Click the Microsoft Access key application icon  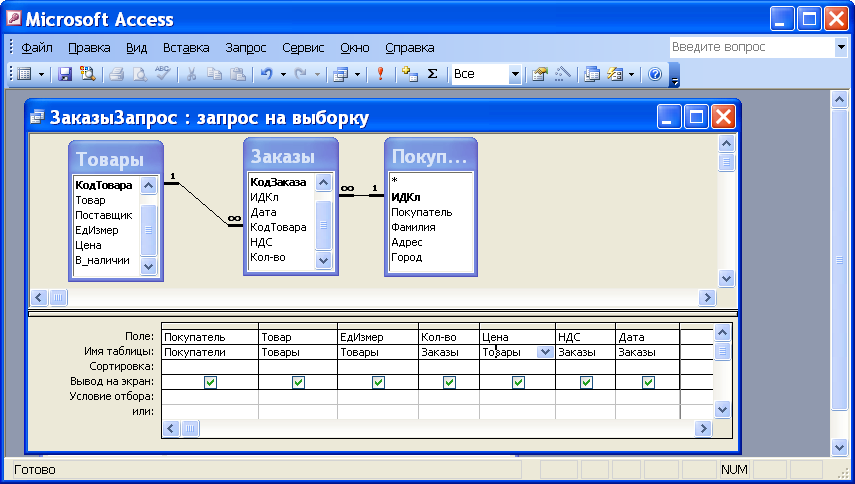tap(14, 19)
